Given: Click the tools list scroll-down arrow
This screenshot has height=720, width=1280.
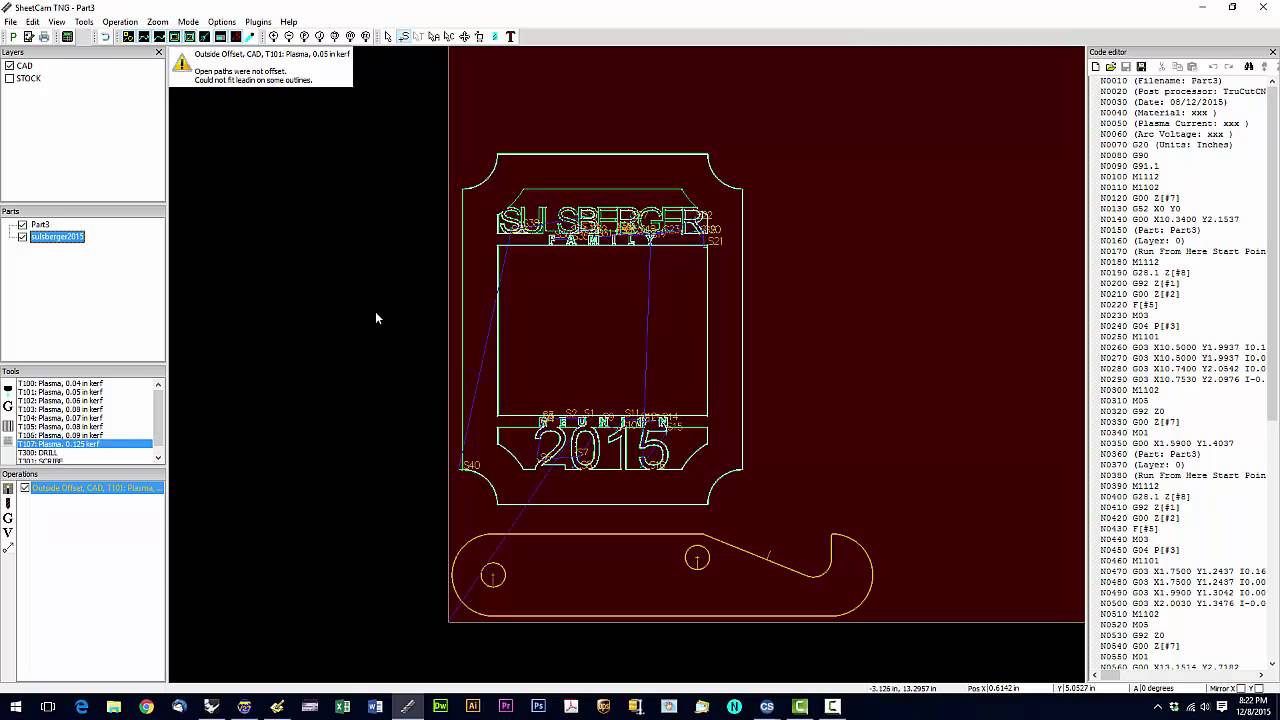Looking at the screenshot, I should tap(158, 458).
